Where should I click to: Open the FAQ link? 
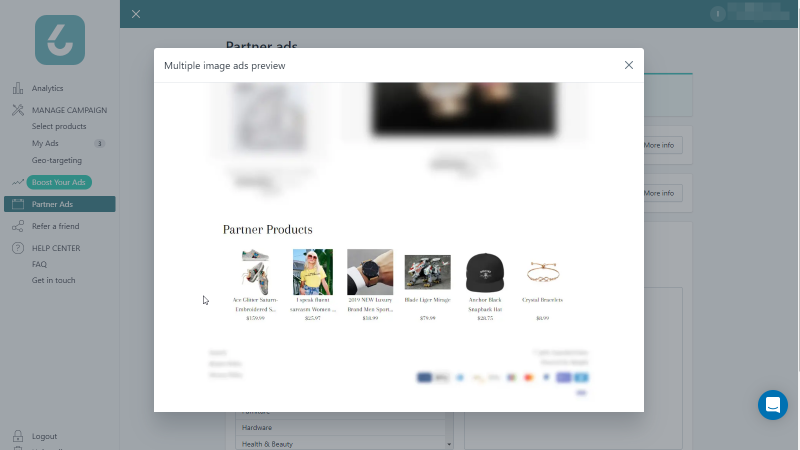pos(39,264)
